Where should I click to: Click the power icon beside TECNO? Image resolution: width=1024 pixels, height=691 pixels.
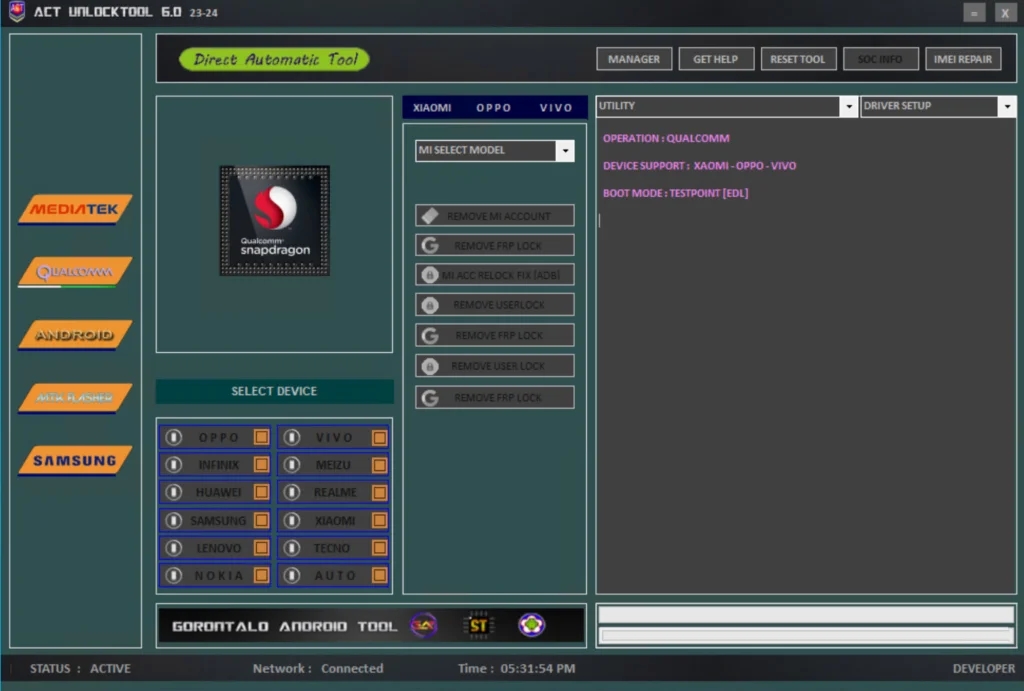click(292, 547)
